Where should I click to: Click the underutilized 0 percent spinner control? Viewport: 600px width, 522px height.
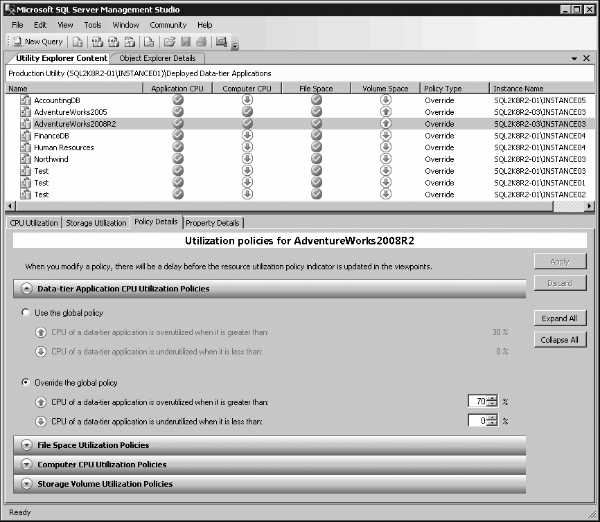pos(493,421)
